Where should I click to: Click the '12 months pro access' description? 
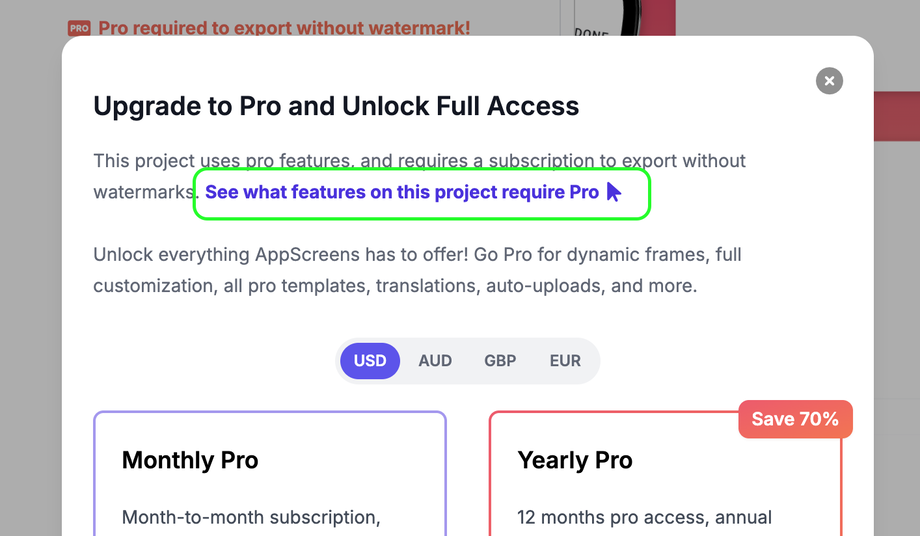click(644, 517)
